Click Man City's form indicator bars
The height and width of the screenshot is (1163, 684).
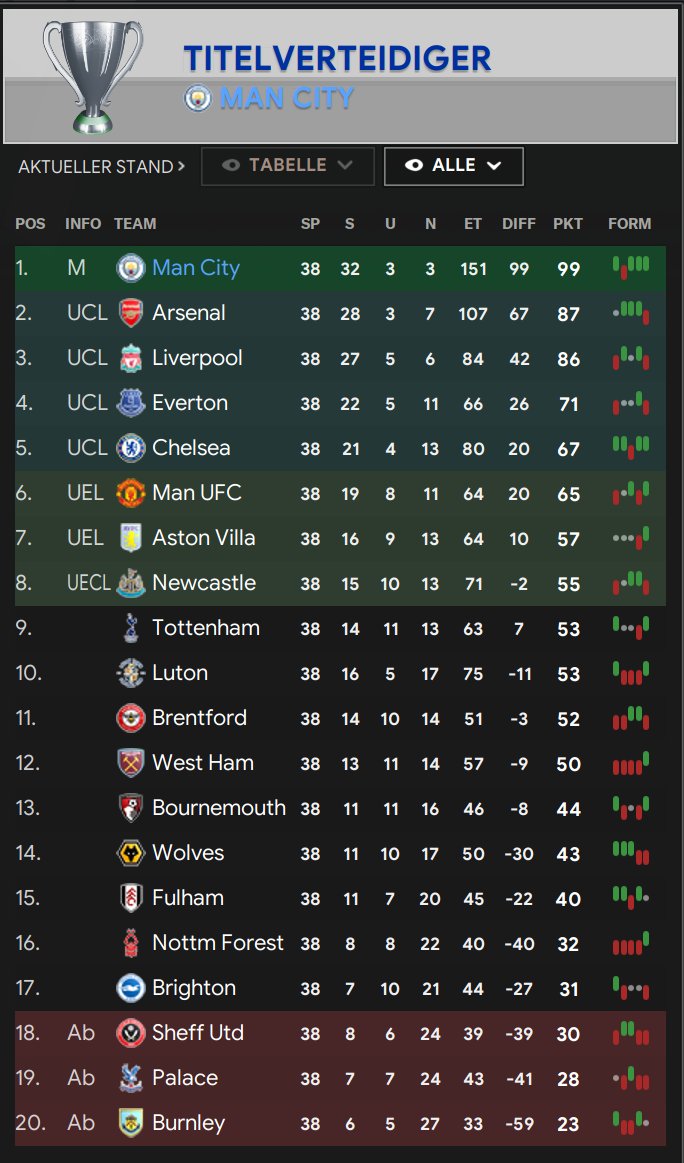click(x=631, y=268)
